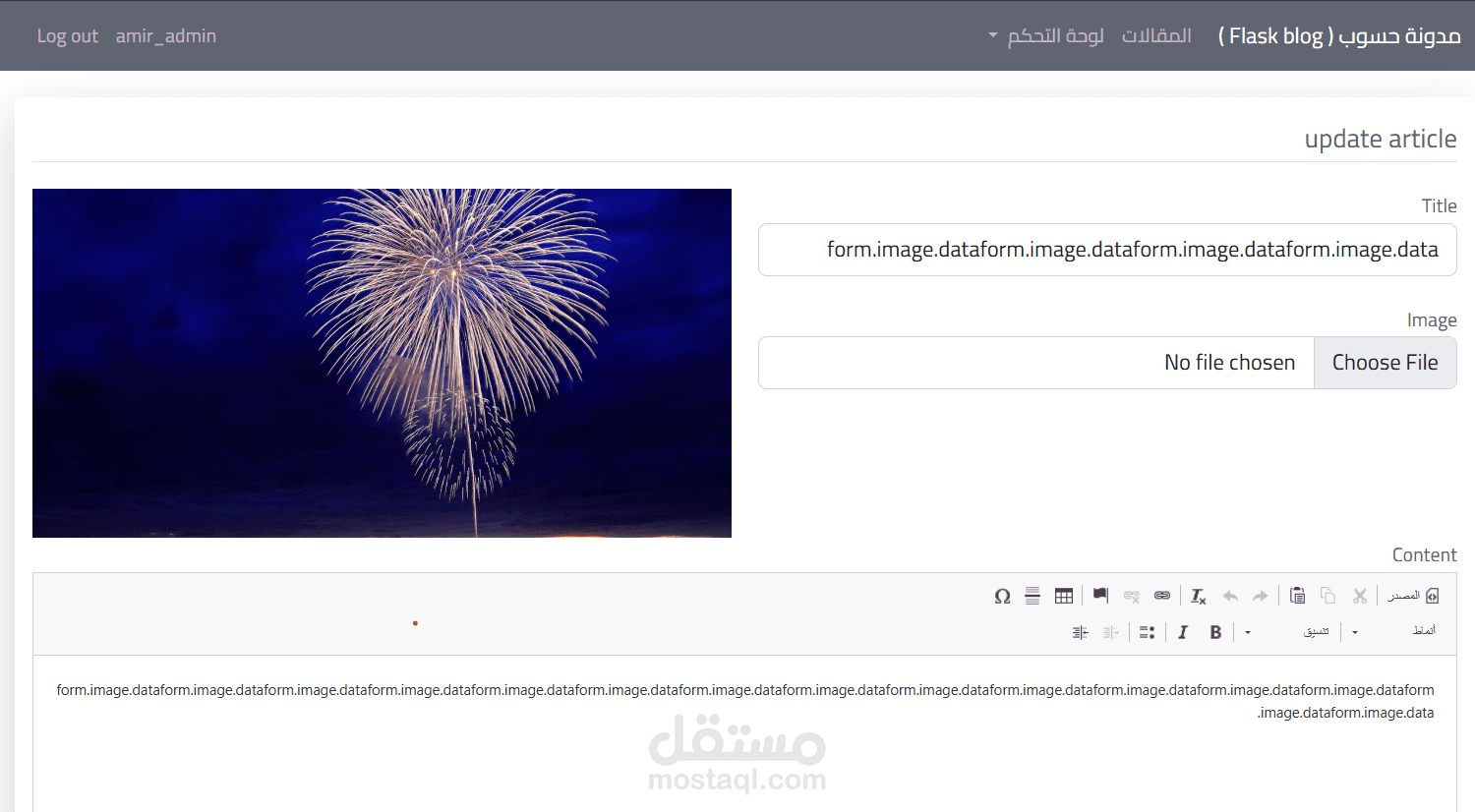This screenshot has height=812, width=1475.
Task: Open the تنسيق format dropdown
Action: click(1288, 632)
